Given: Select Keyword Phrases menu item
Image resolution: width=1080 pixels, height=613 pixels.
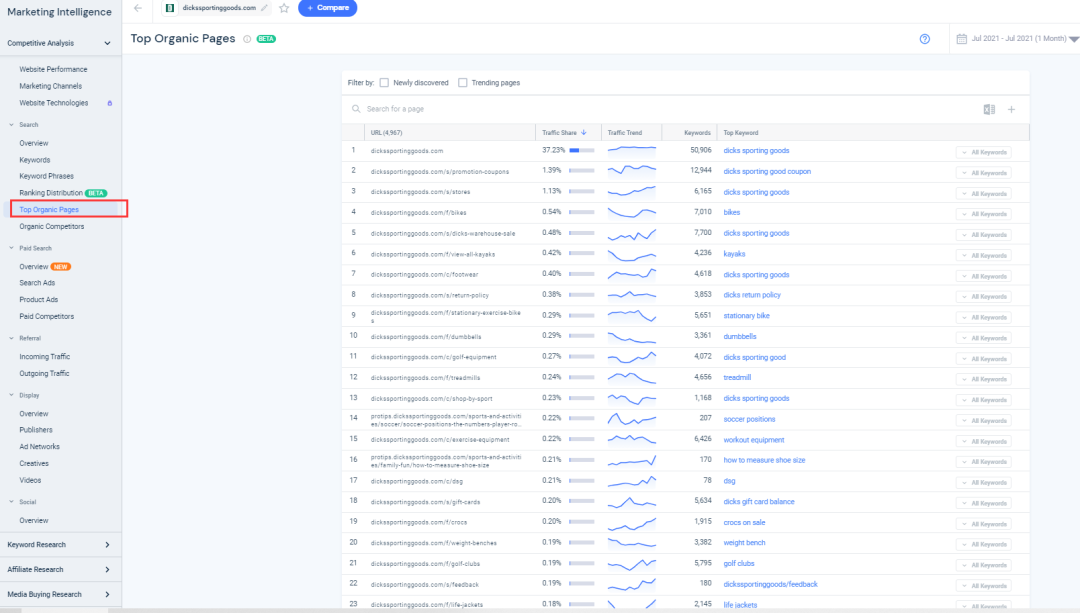Looking at the screenshot, I should click(x=46, y=176).
